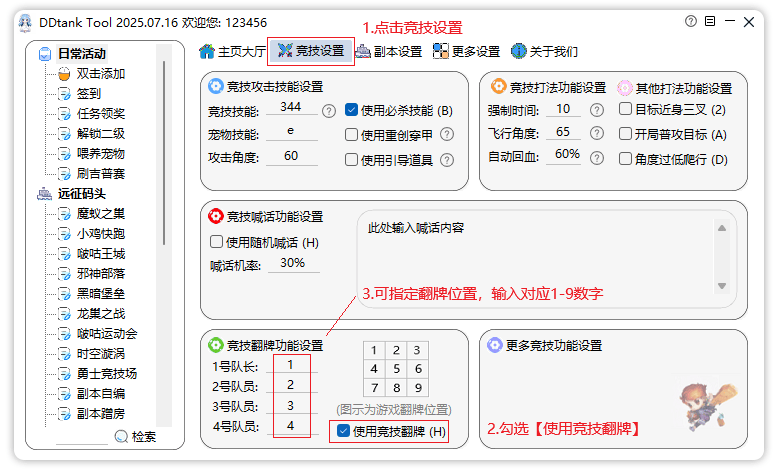Open the 主页大厅 tab
The height and width of the screenshot is (473, 777).
232,52
